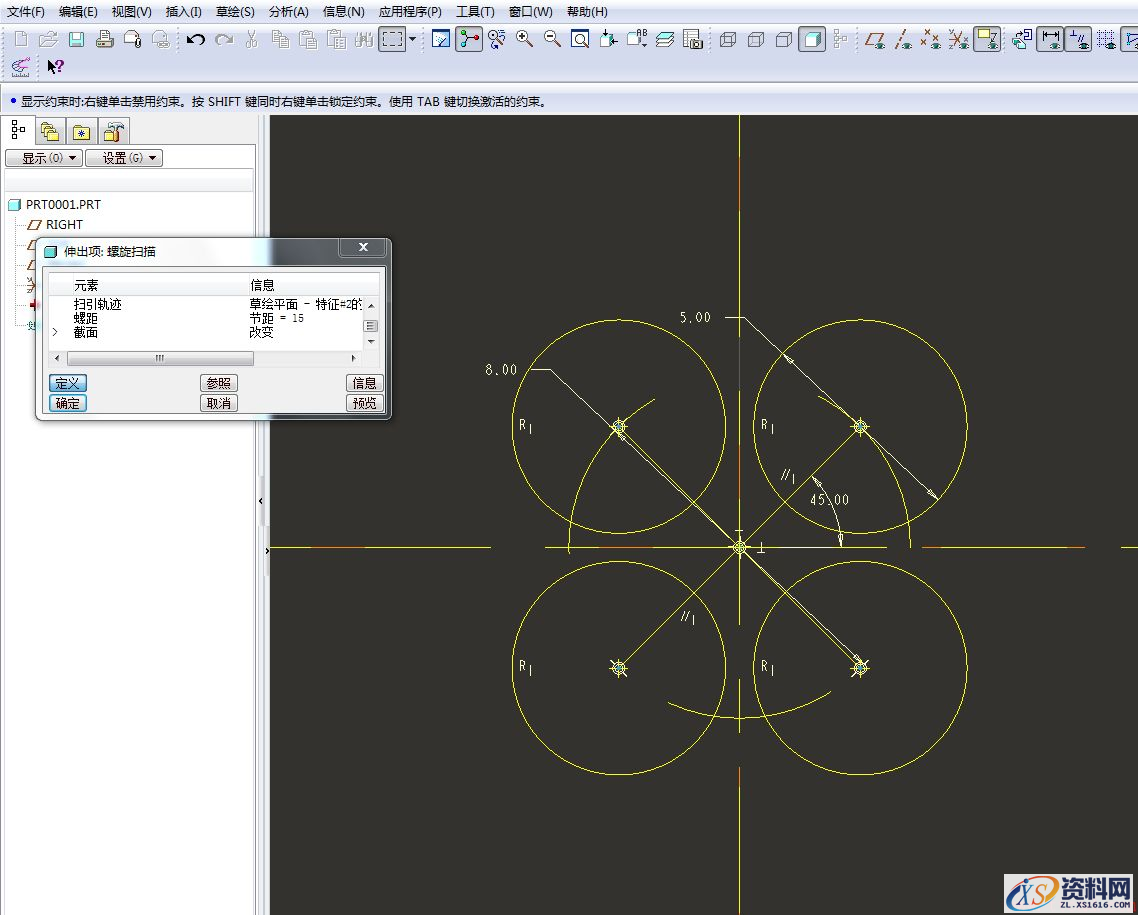Click the dialog's horizontal scrollbar thumb
Image resolution: width=1138 pixels, height=915 pixels.
(x=159, y=358)
